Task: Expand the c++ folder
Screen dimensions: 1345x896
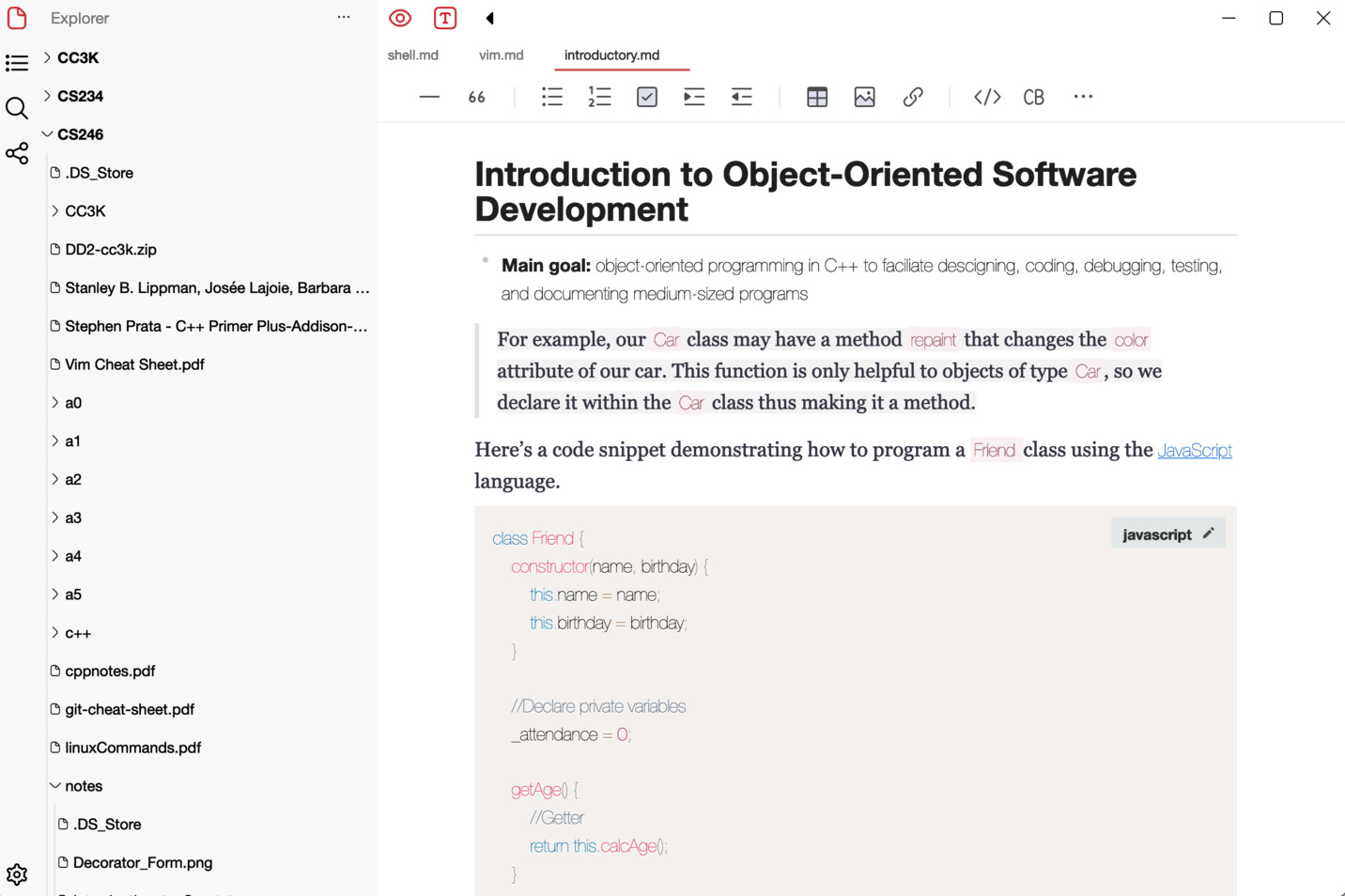Action: click(55, 633)
